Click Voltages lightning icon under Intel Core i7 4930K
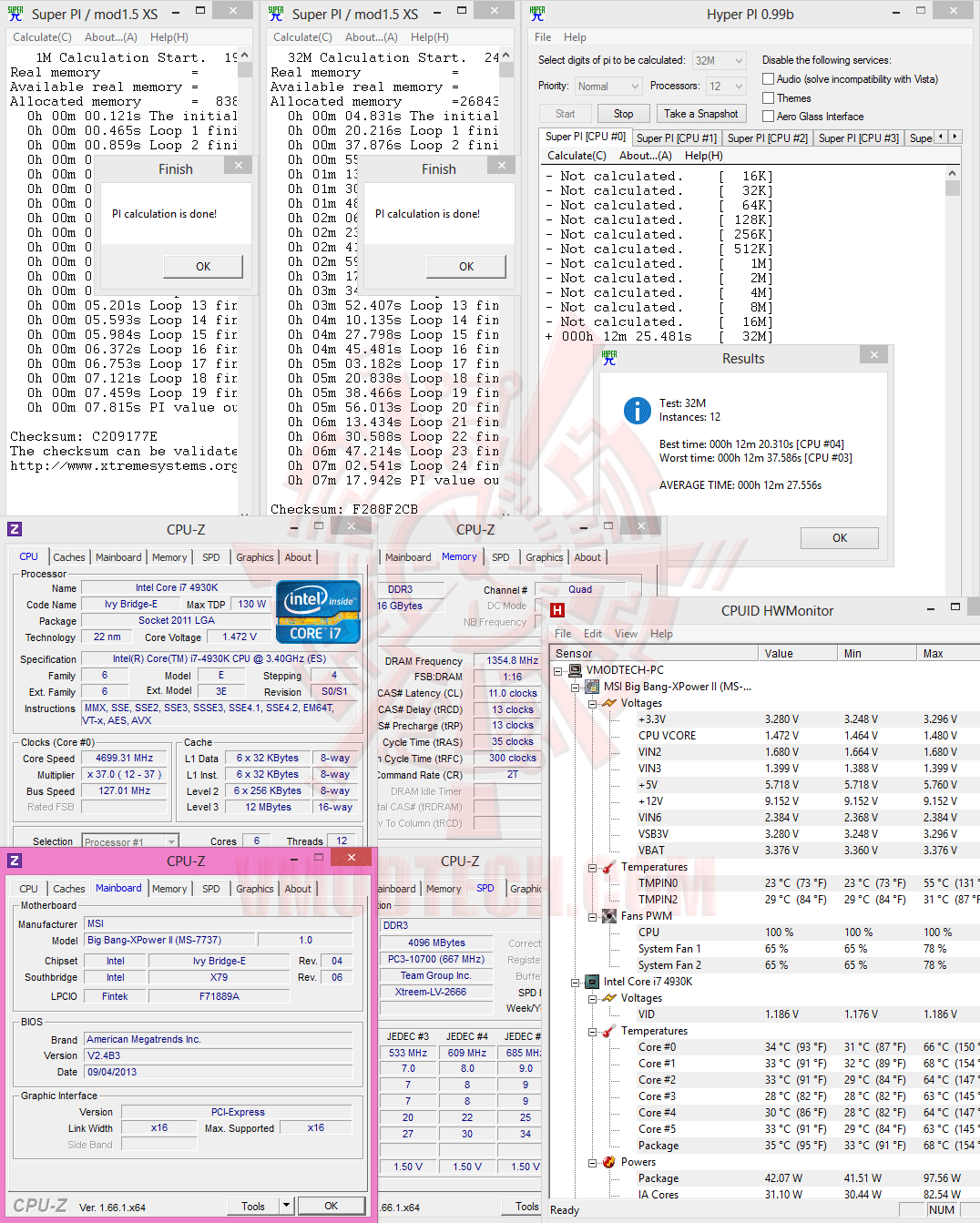This screenshot has width=980, height=1223. pos(609,998)
